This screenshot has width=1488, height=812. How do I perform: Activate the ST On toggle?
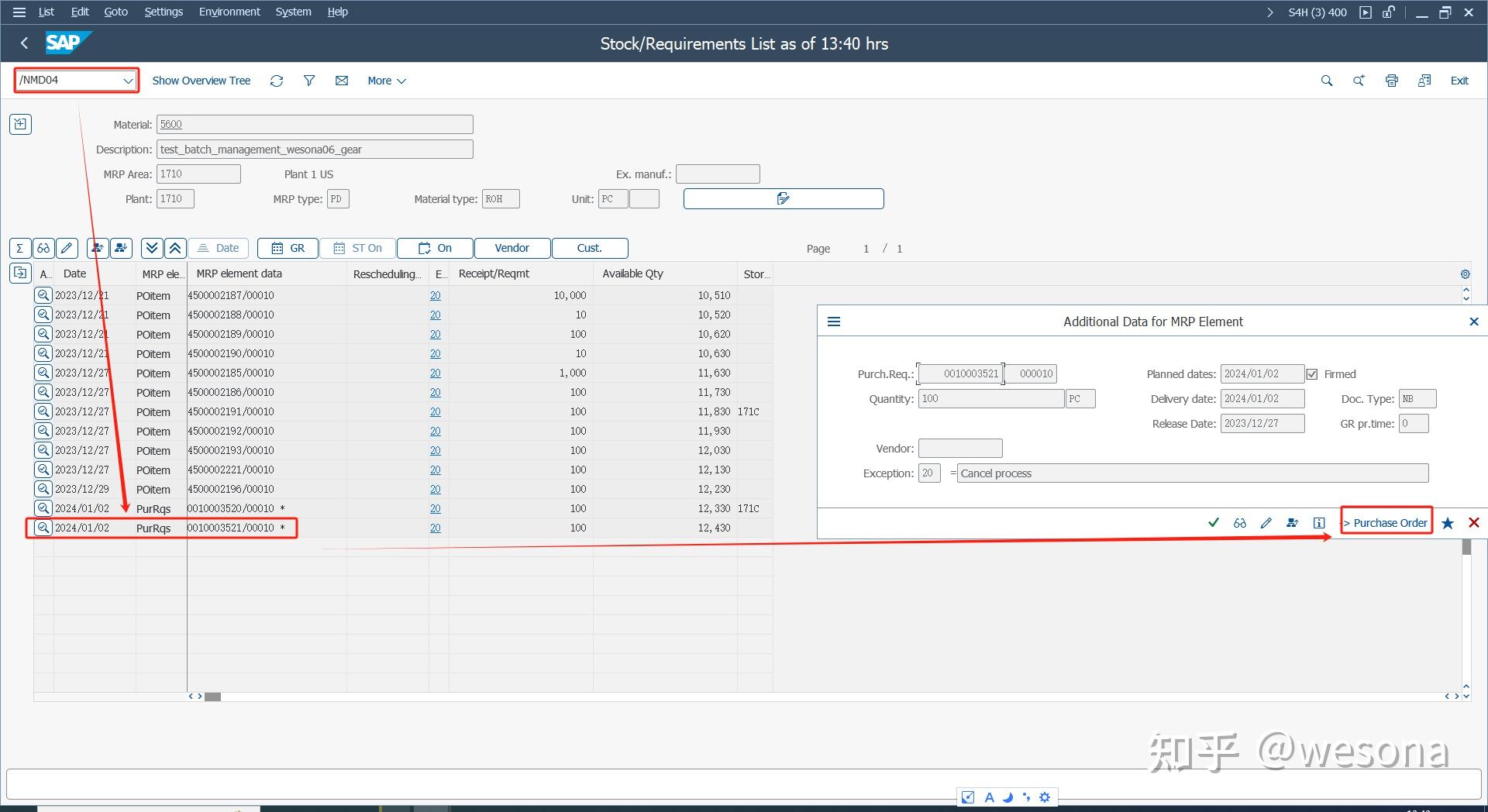[x=357, y=248]
